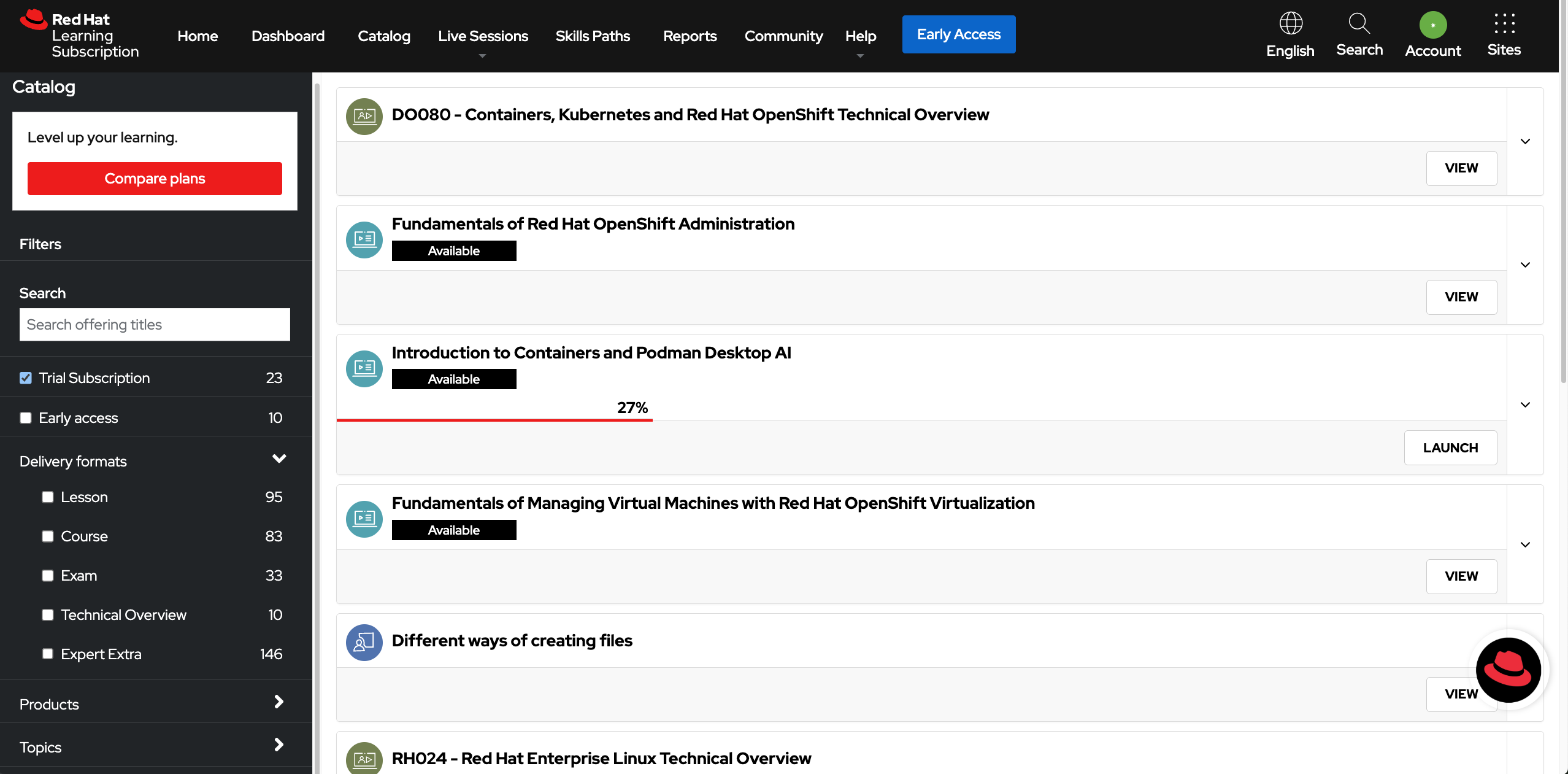Open the Reports menu item
The width and height of the screenshot is (1568, 774).
tap(690, 36)
